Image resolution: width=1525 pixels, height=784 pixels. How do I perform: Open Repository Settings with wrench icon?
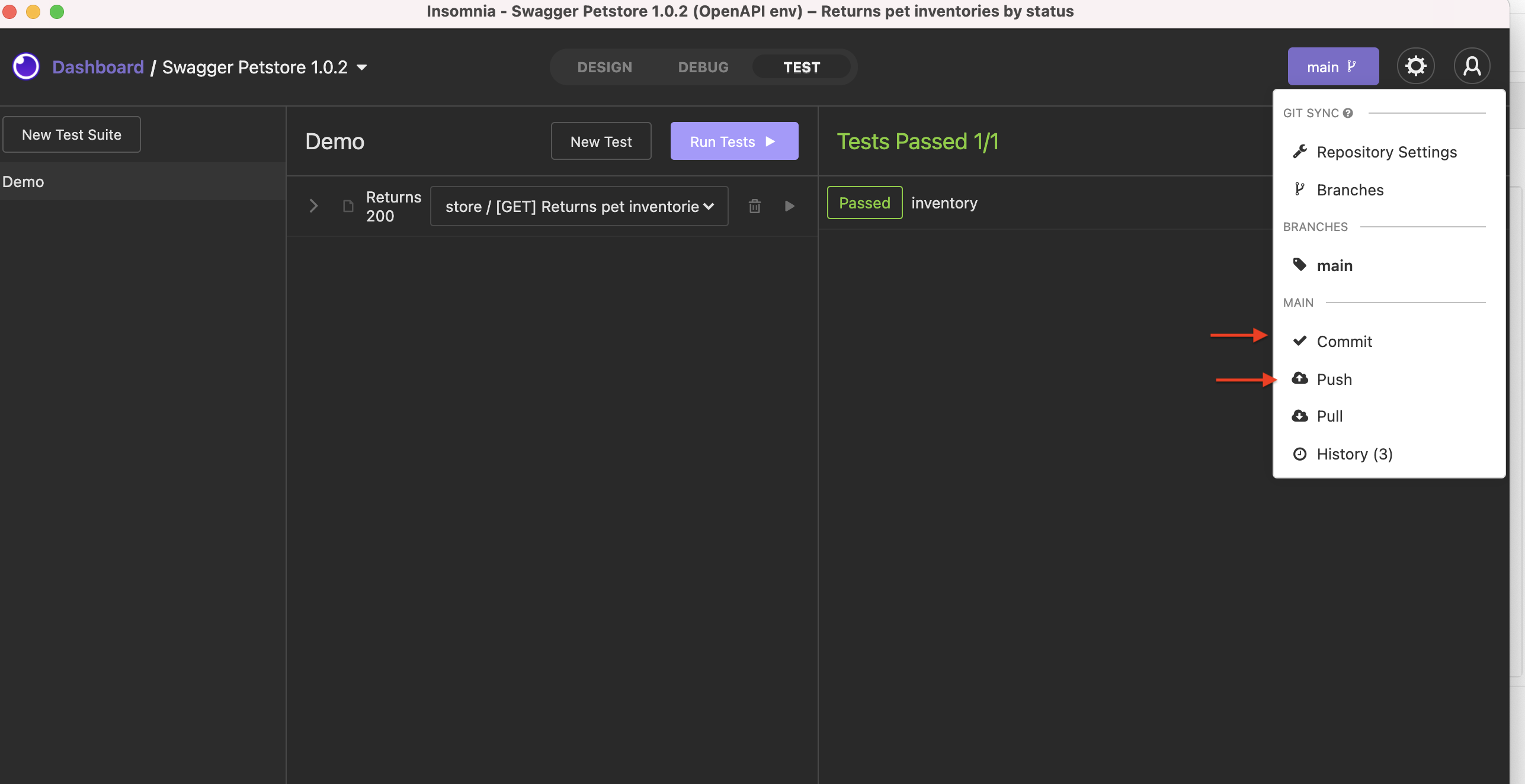[1386, 152]
